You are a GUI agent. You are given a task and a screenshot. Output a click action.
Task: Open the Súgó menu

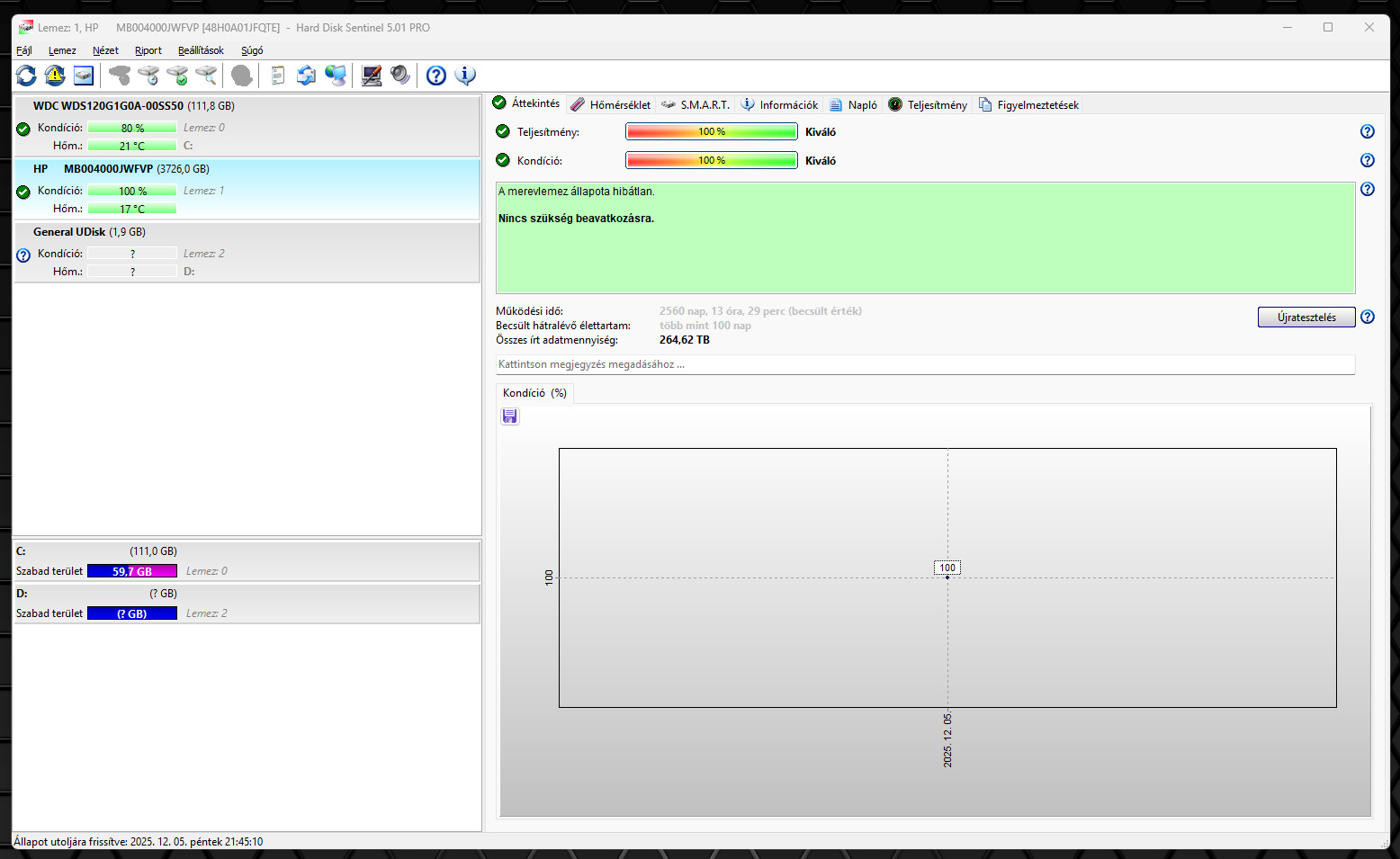[252, 50]
